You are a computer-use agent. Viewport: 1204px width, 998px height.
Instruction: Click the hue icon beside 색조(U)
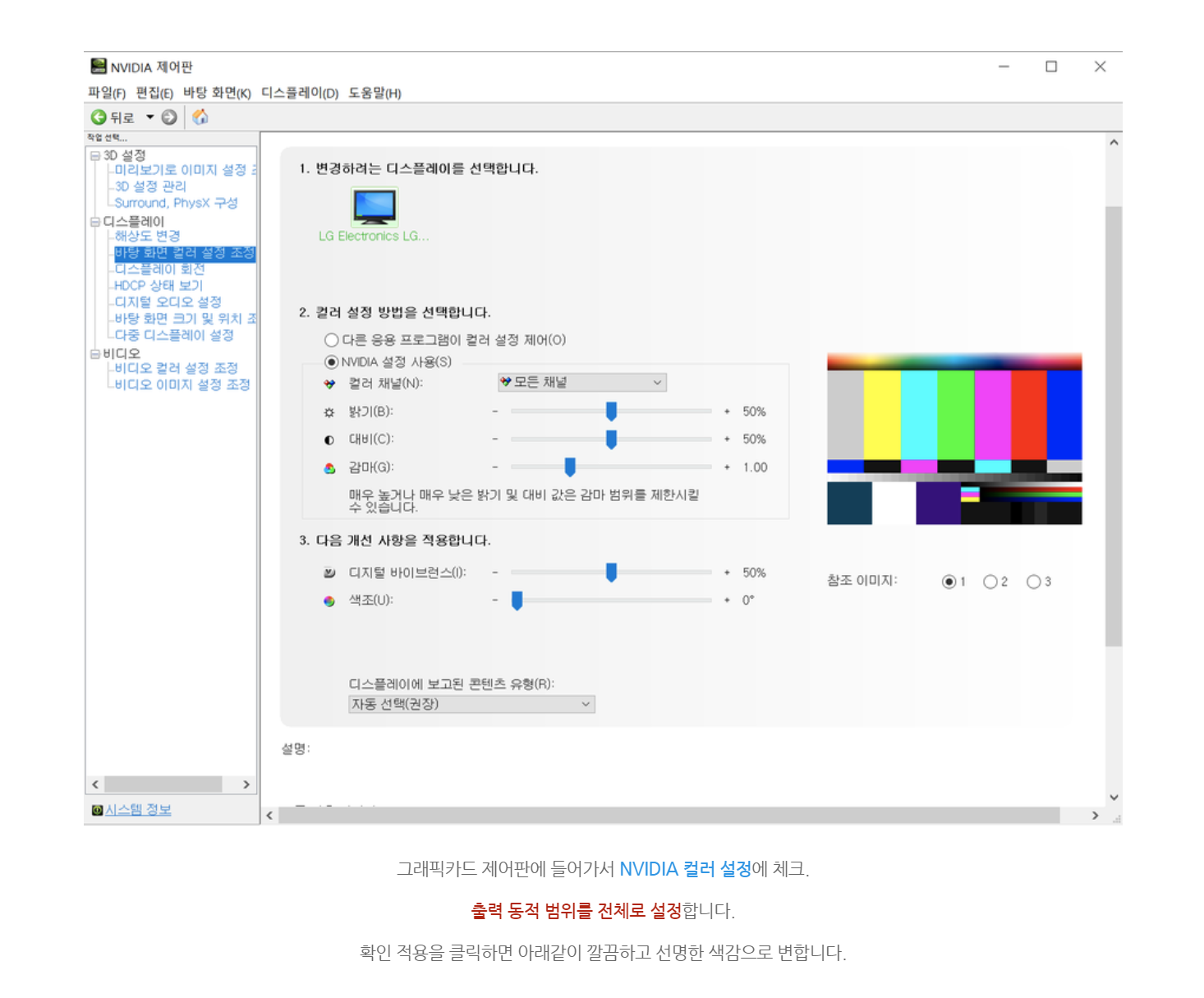pyautogui.click(x=329, y=601)
